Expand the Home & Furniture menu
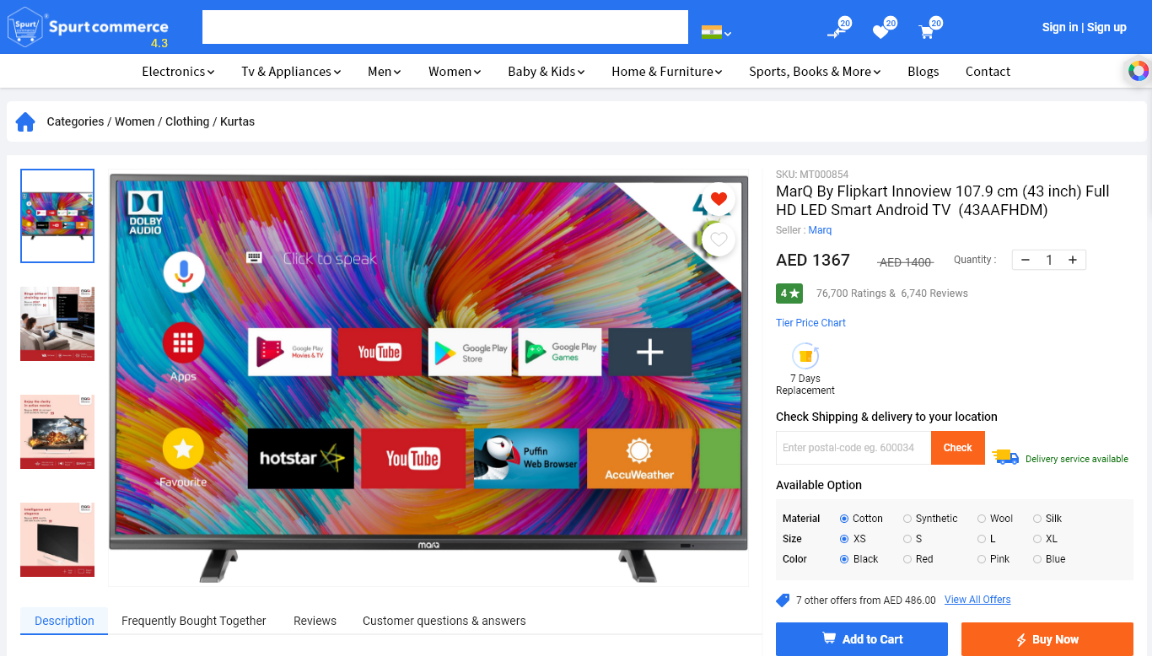Image resolution: width=1152 pixels, height=656 pixels. pos(666,71)
